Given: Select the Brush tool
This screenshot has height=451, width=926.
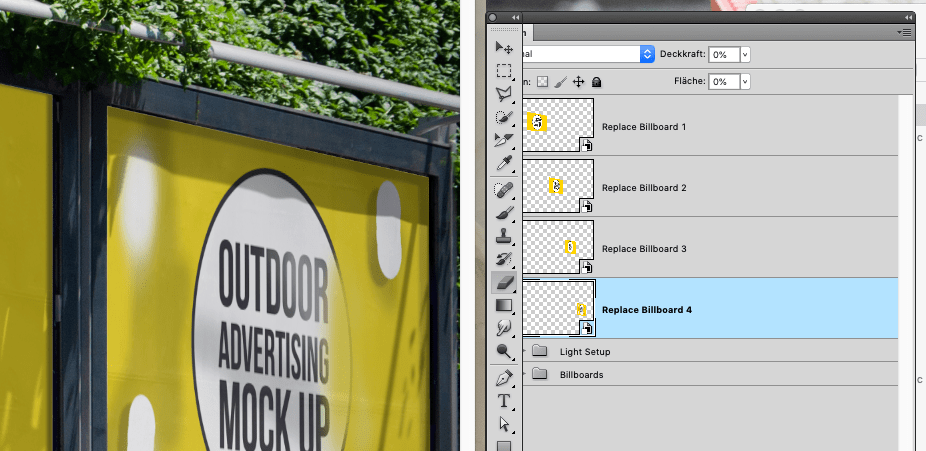Looking at the screenshot, I should tap(504, 213).
